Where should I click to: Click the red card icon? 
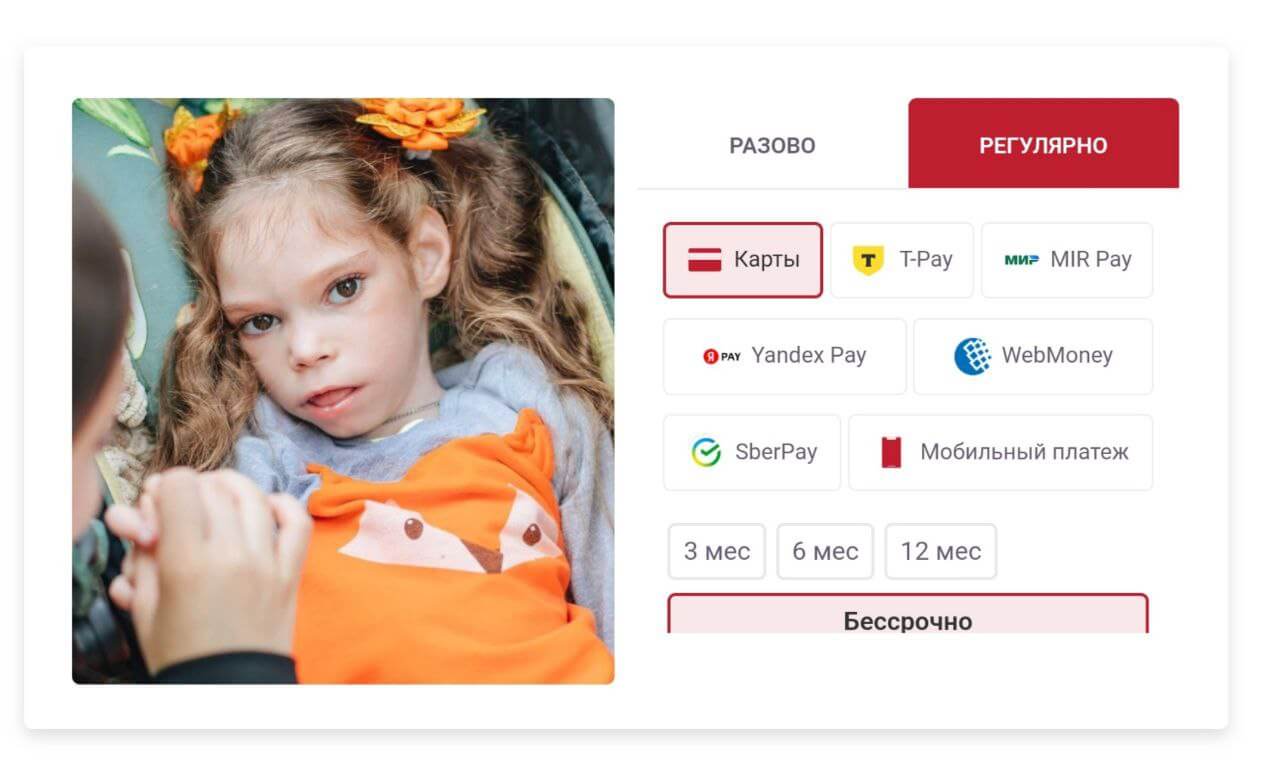coord(705,260)
